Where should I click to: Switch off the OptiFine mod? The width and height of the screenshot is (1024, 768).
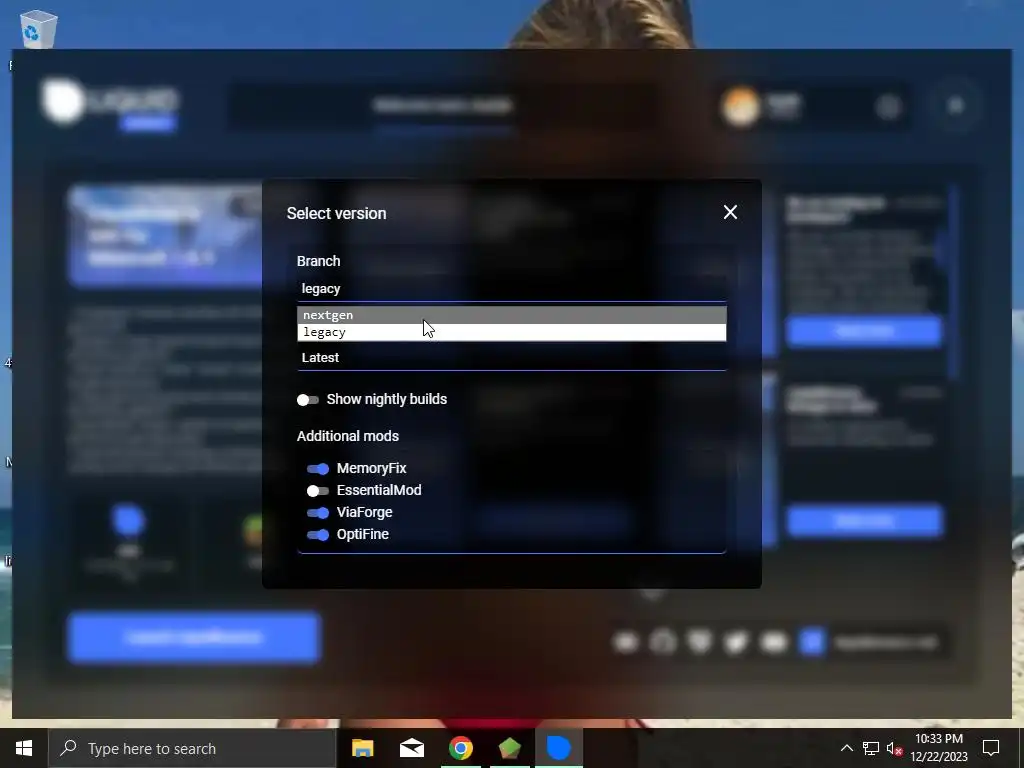318,535
